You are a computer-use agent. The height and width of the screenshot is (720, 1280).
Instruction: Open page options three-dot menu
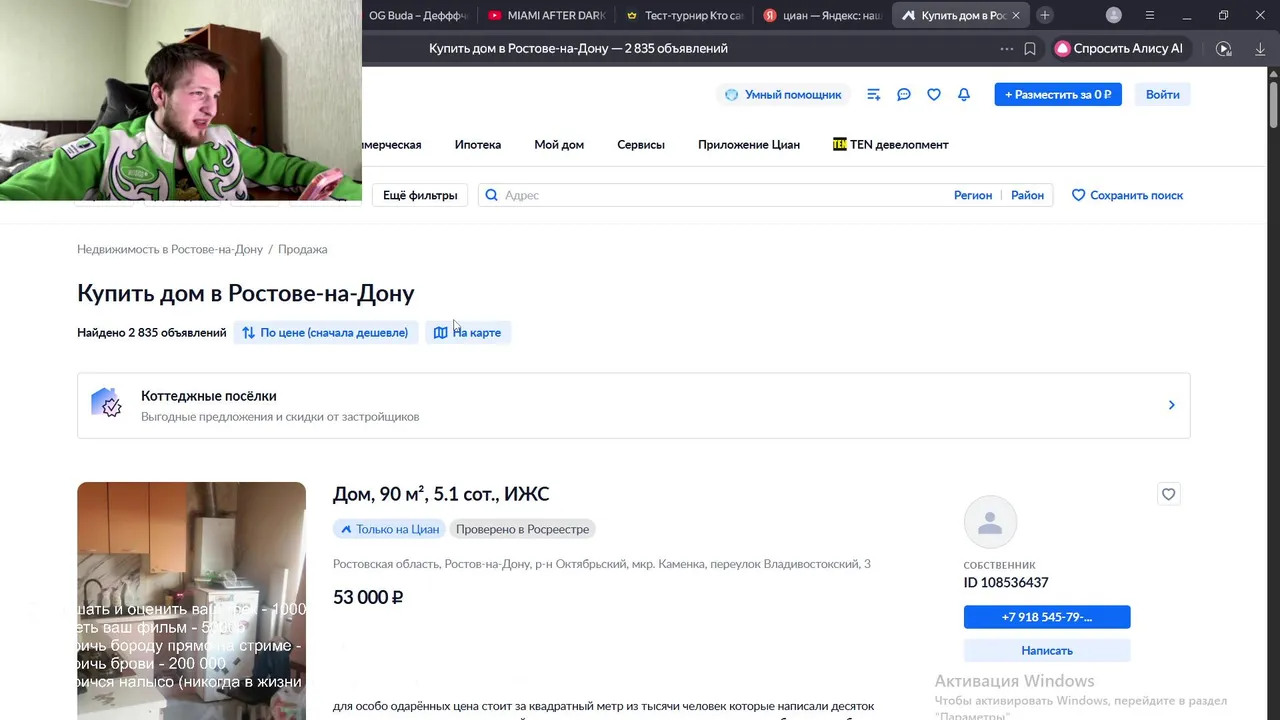coord(1006,48)
